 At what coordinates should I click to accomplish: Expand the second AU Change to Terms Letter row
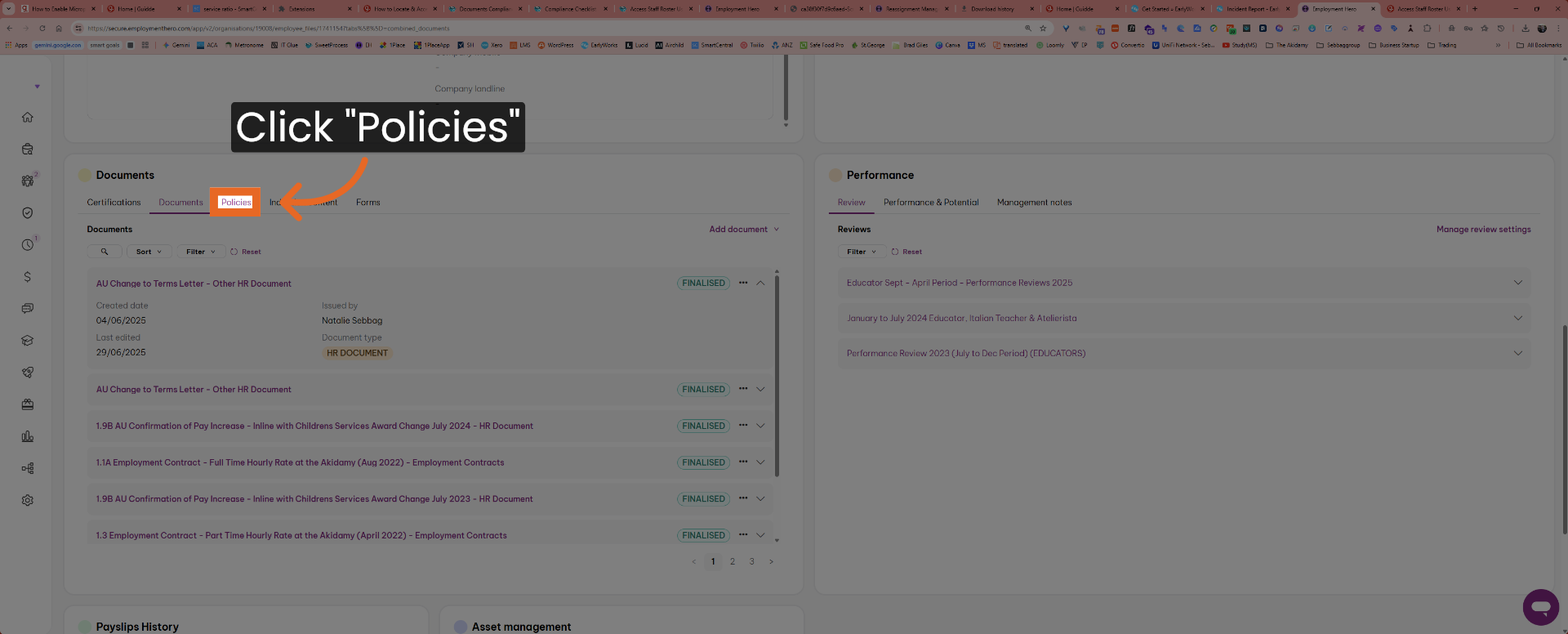tap(760, 389)
